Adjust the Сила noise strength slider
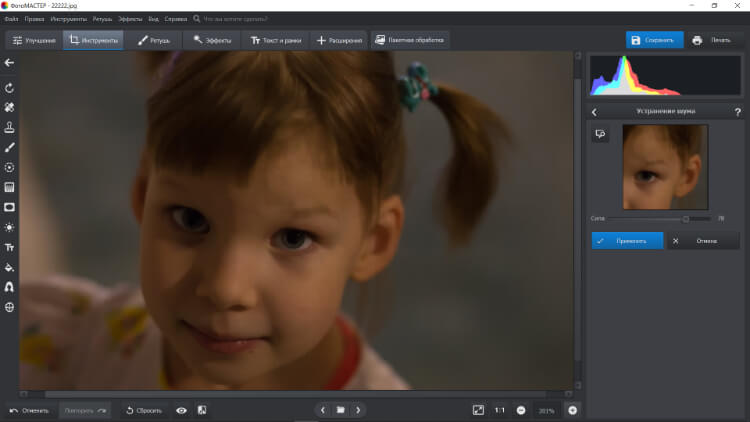Screen dimensions: 750x422 point(686,217)
